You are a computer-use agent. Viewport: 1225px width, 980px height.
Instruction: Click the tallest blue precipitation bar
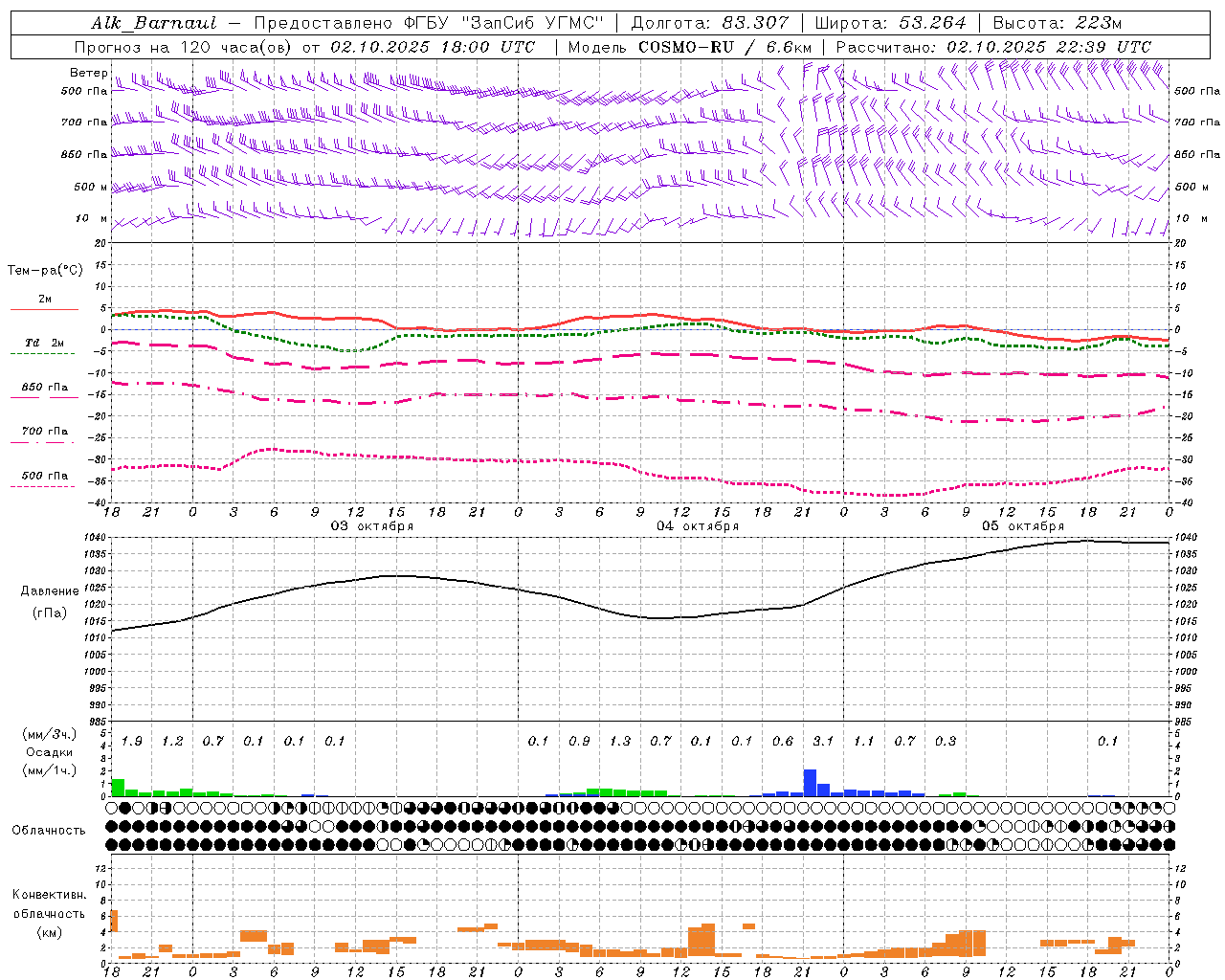(x=810, y=783)
